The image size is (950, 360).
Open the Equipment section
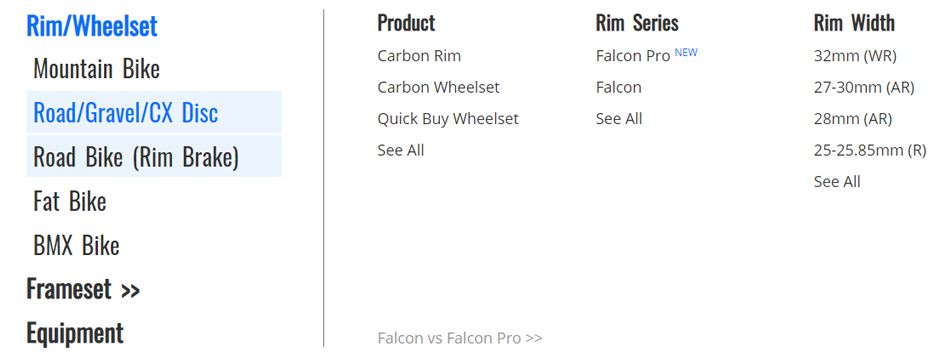75,333
